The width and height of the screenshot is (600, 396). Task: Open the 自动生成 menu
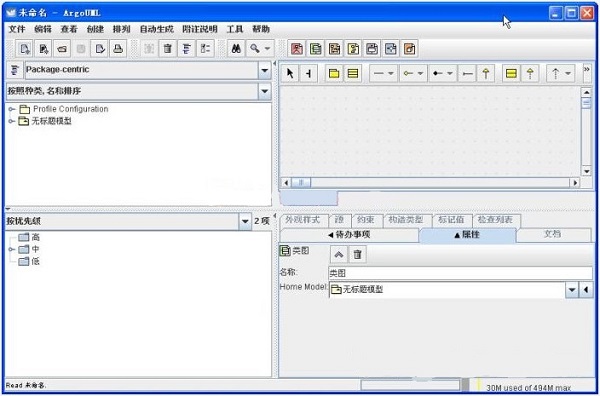(156, 29)
